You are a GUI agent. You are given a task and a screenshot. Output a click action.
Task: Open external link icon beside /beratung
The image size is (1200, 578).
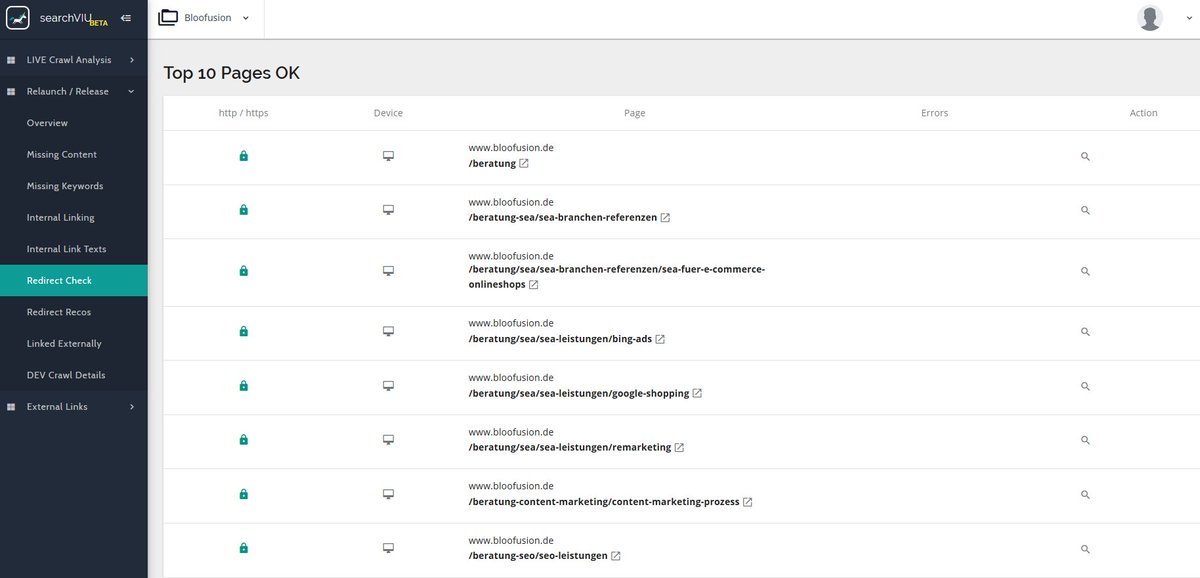click(x=524, y=163)
